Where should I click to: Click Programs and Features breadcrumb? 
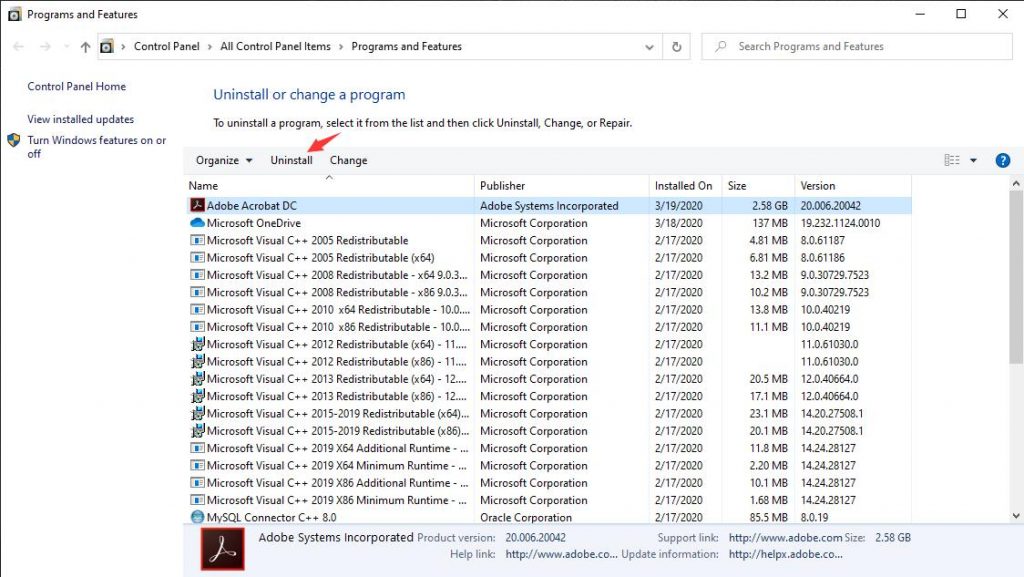pos(406,46)
